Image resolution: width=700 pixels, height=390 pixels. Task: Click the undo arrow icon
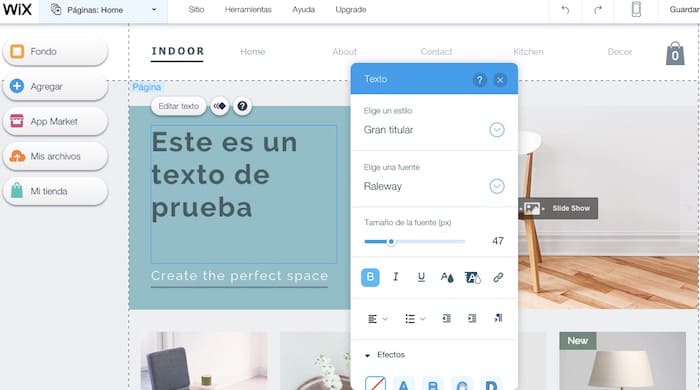pos(565,10)
